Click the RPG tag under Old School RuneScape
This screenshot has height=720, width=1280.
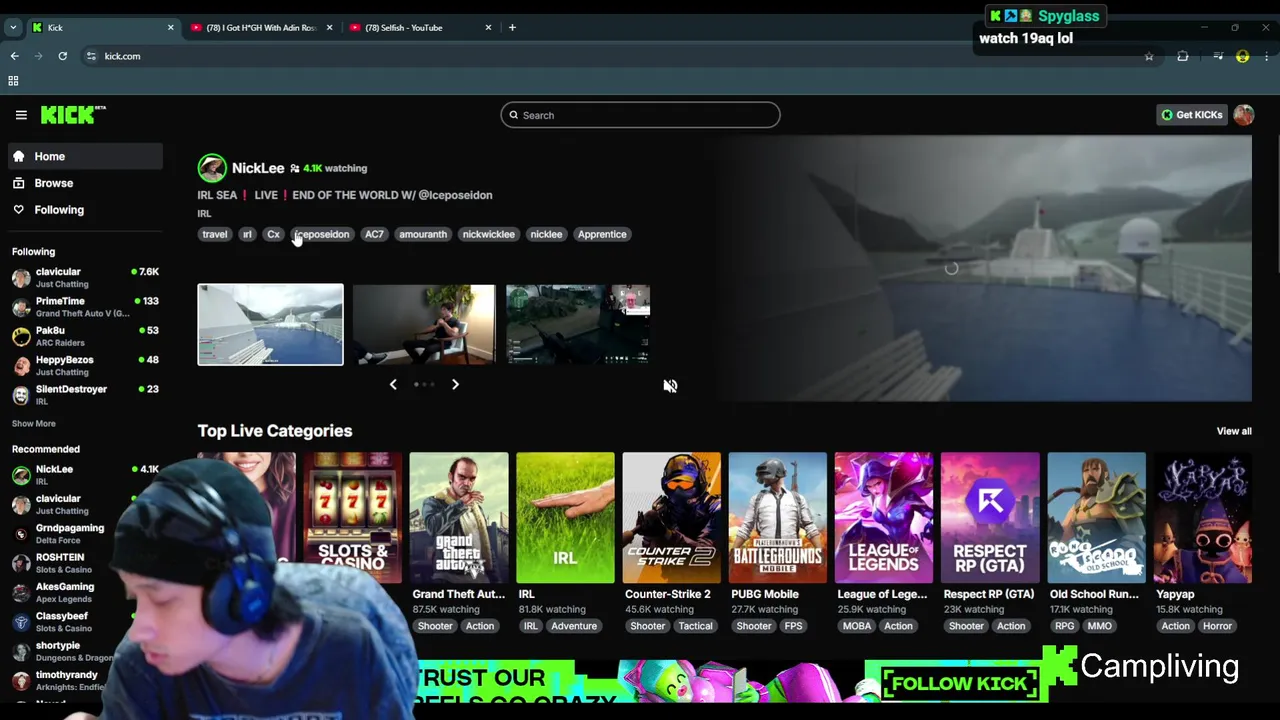tap(1065, 626)
